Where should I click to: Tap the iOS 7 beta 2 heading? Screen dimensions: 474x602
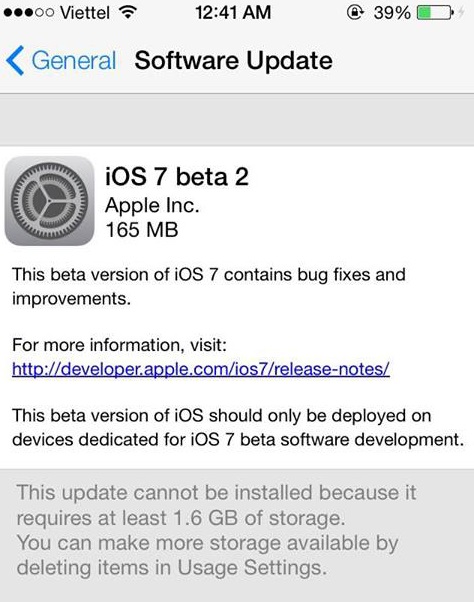[177, 177]
